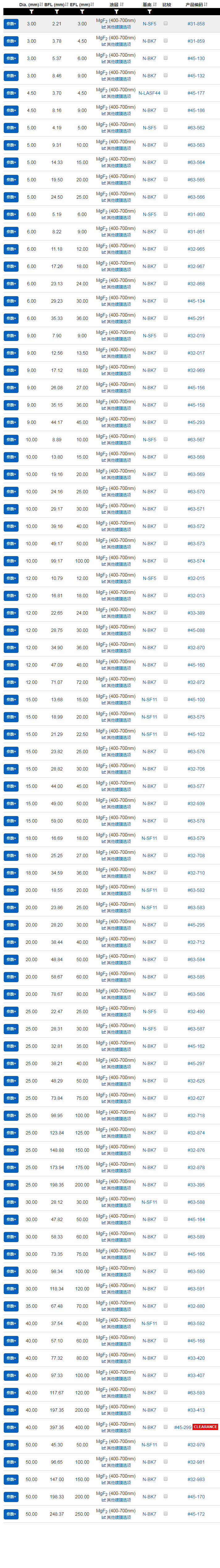Check compare box for product #31-858
Viewport: 220px width, 1568px height.
[x=166, y=23]
